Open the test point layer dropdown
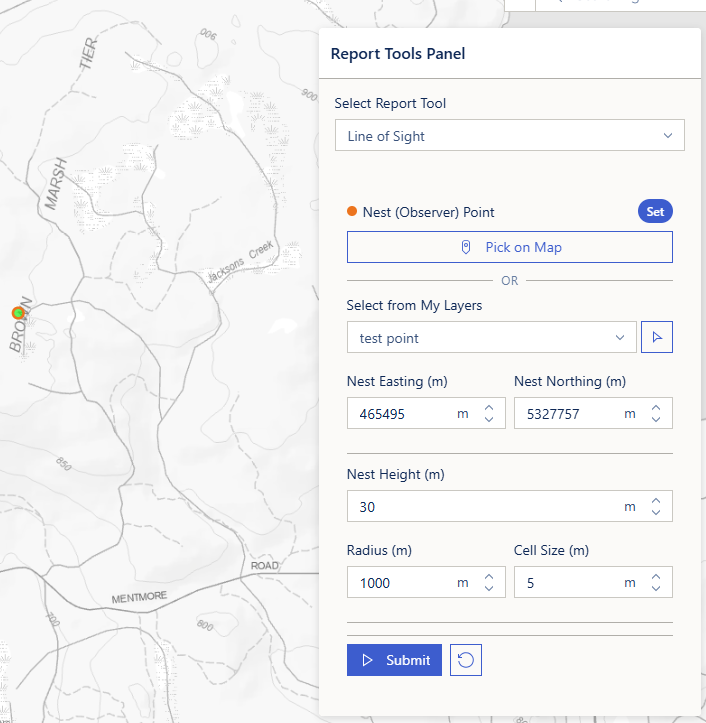Image resolution: width=706 pixels, height=723 pixels. (492, 337)
